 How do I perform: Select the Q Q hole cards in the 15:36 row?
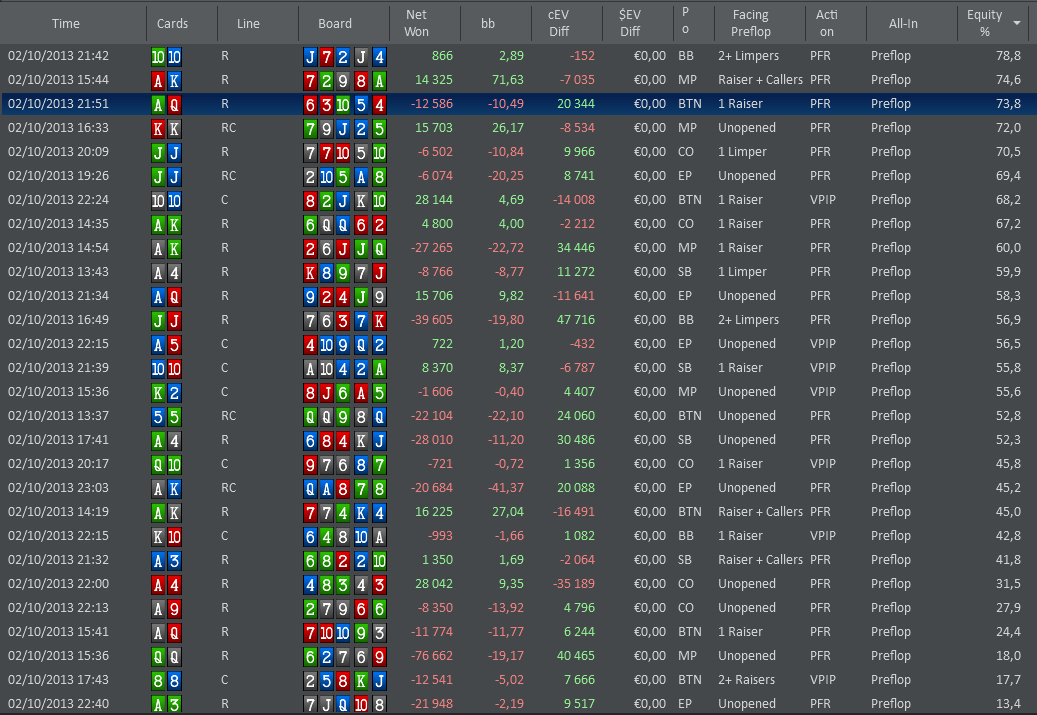[166, 656]
